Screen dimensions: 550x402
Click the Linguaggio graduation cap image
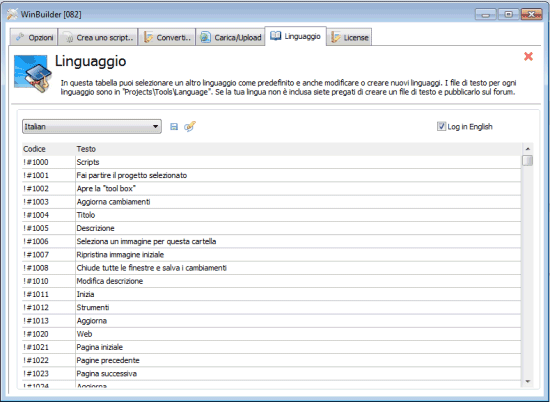(x=33, y=73)
